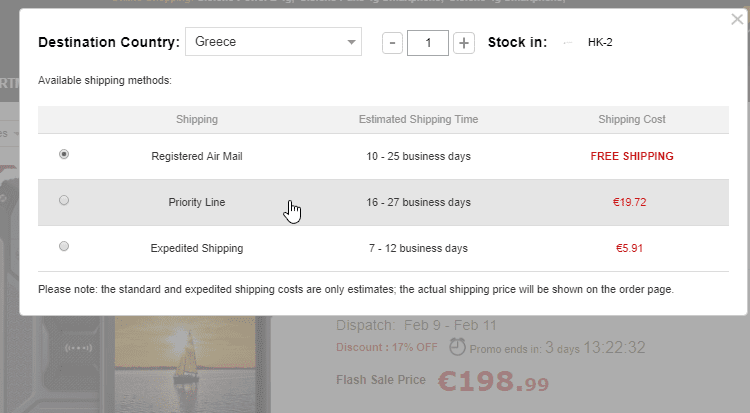
Task: Click the Estimated Shipping Time column header
Action: pyautogui.click(x=418, y=119)
